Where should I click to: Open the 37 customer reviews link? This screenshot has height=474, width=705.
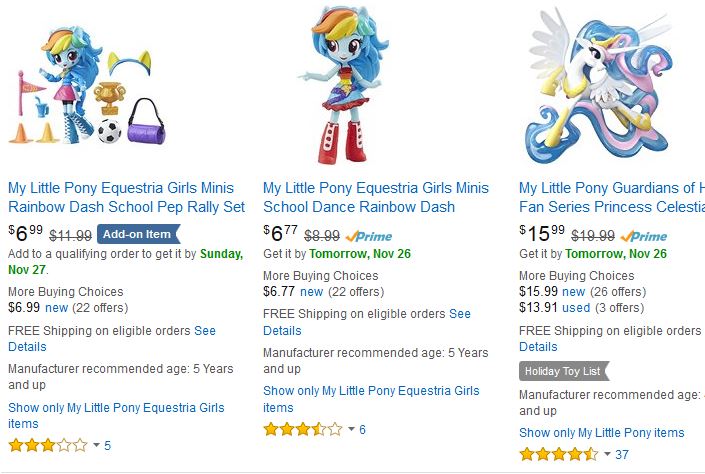click(622, 454)
